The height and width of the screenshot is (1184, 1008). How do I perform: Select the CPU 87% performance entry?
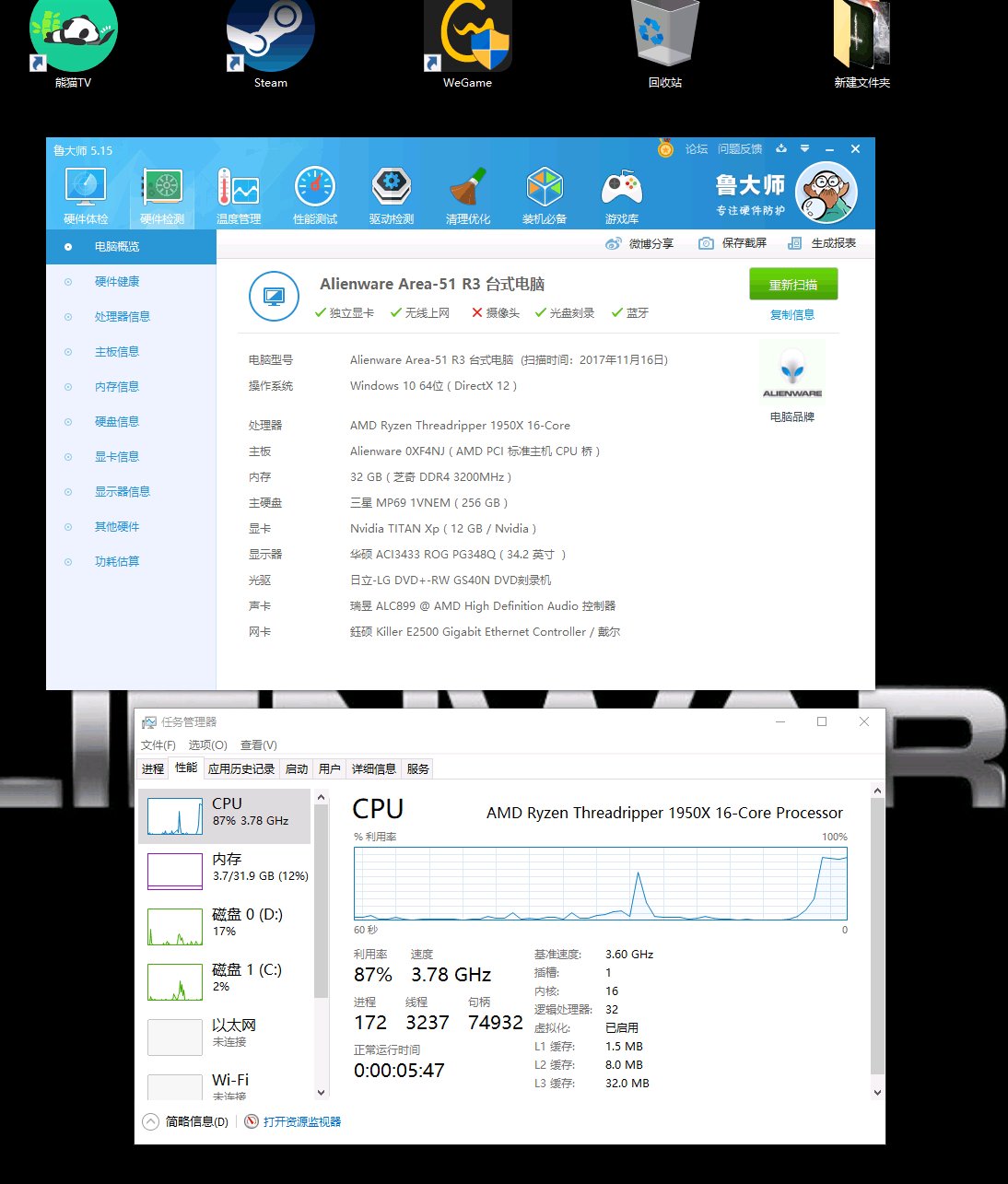click(x=226, y=816)
